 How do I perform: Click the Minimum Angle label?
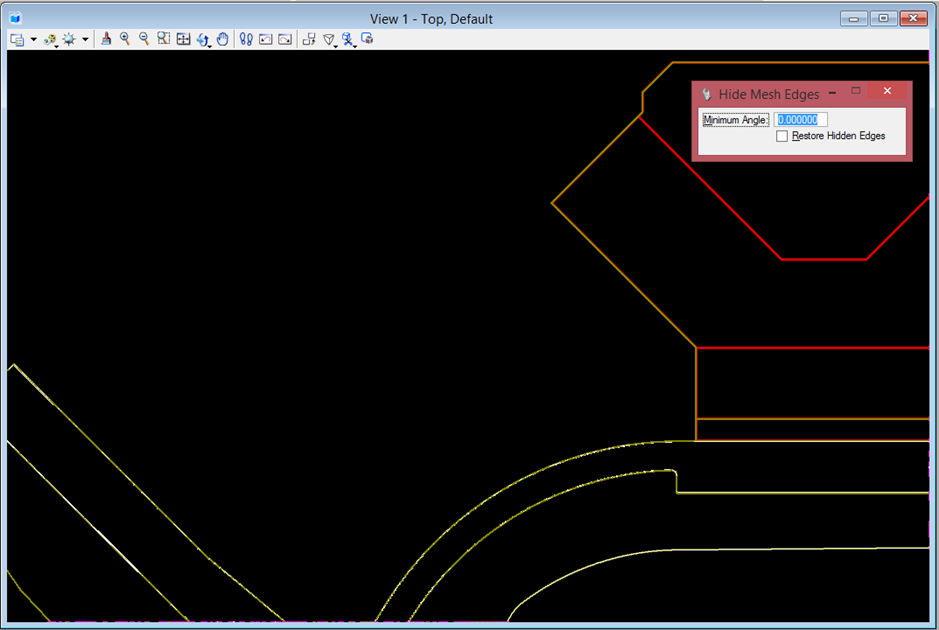[735, 120]
